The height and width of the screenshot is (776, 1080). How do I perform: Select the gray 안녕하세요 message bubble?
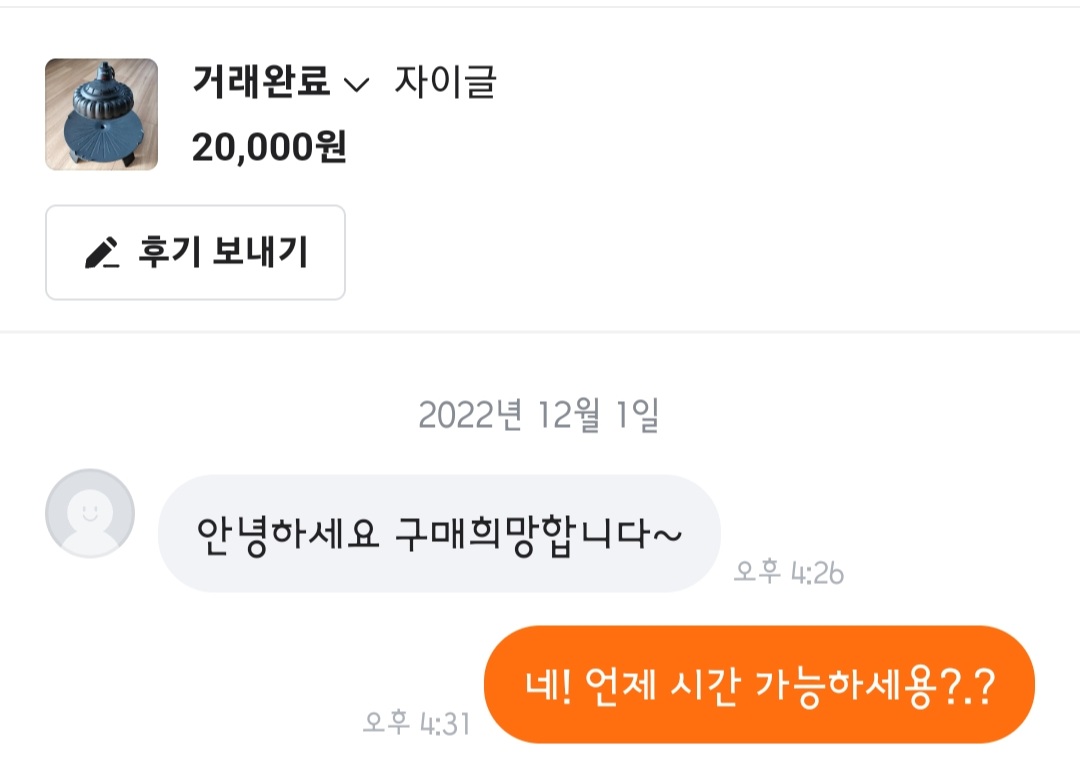(439, 533)
